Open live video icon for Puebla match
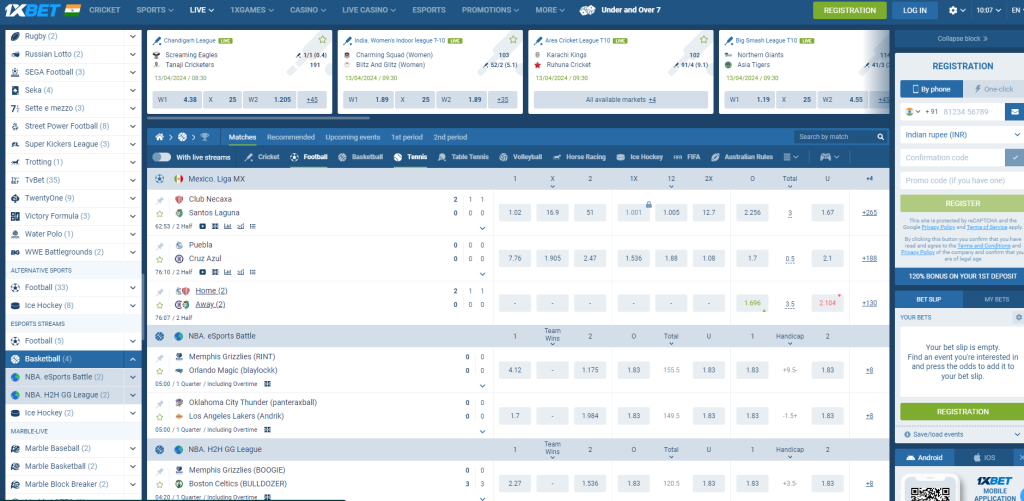This screenshot has height=501, width=1024. pyautogui.click(x=202, y=272)
